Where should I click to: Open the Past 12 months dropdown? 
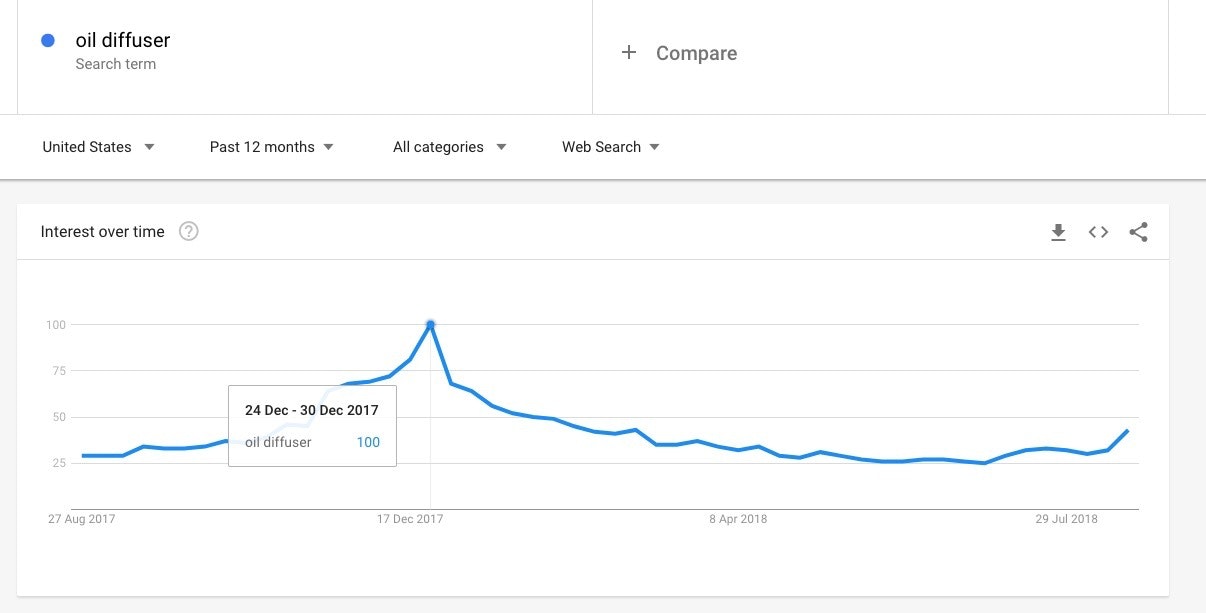point(271,147)
